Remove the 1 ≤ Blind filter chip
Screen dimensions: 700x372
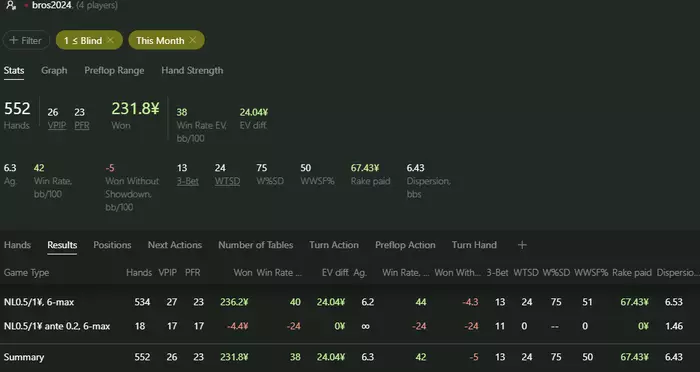pyautogui.click(x=111, y=40)
